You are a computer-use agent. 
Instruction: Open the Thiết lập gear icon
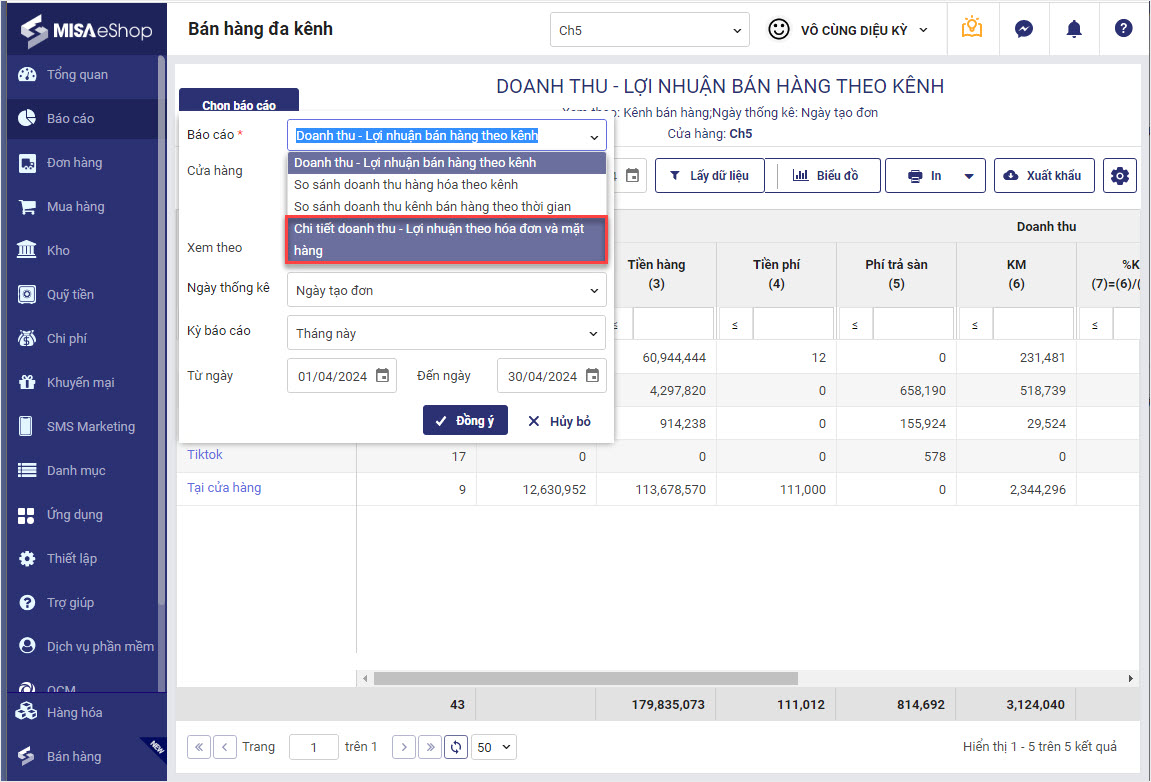(x=27, y=559)
